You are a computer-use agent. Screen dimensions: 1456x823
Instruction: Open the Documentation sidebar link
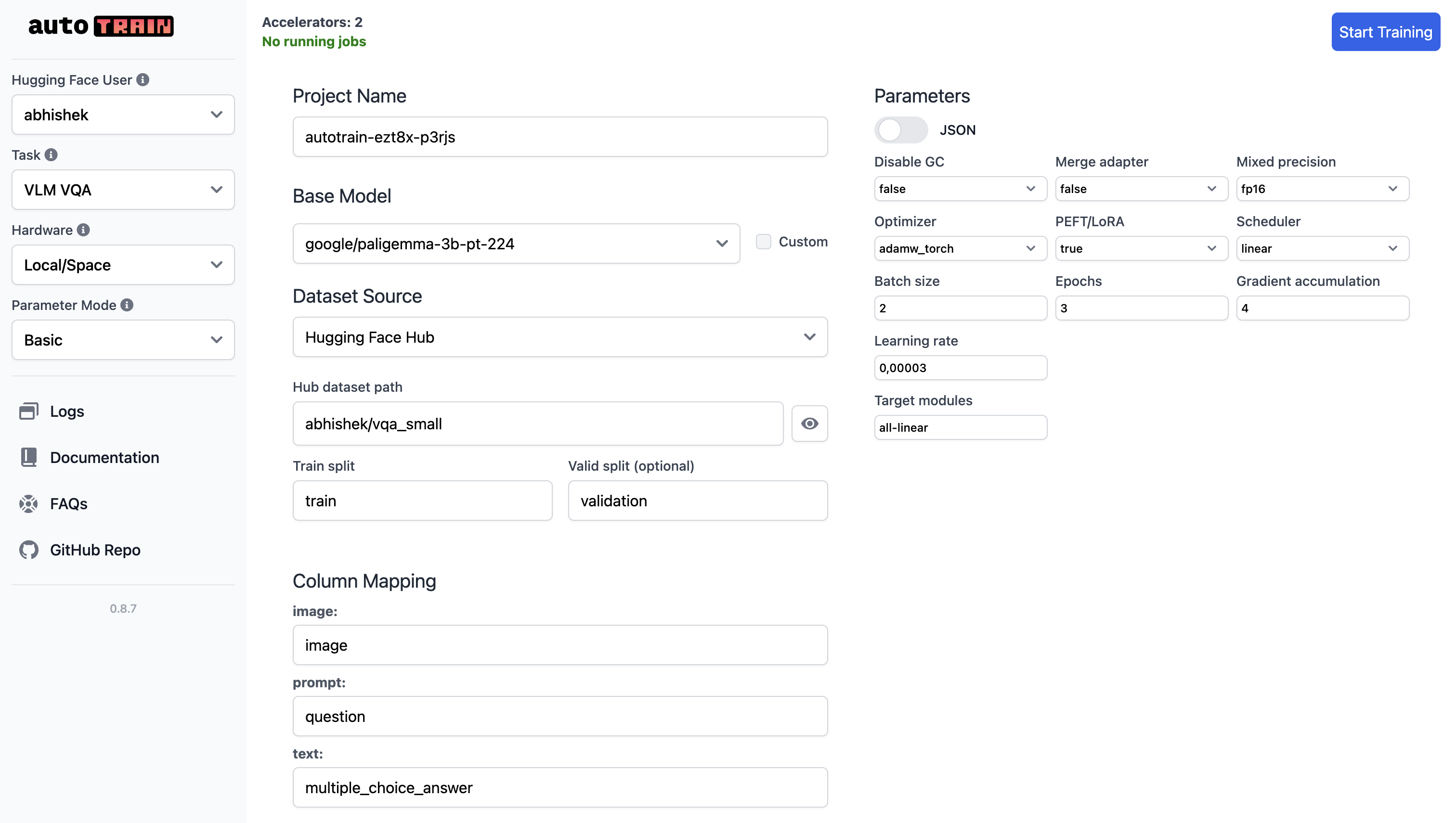coord(104,457)
